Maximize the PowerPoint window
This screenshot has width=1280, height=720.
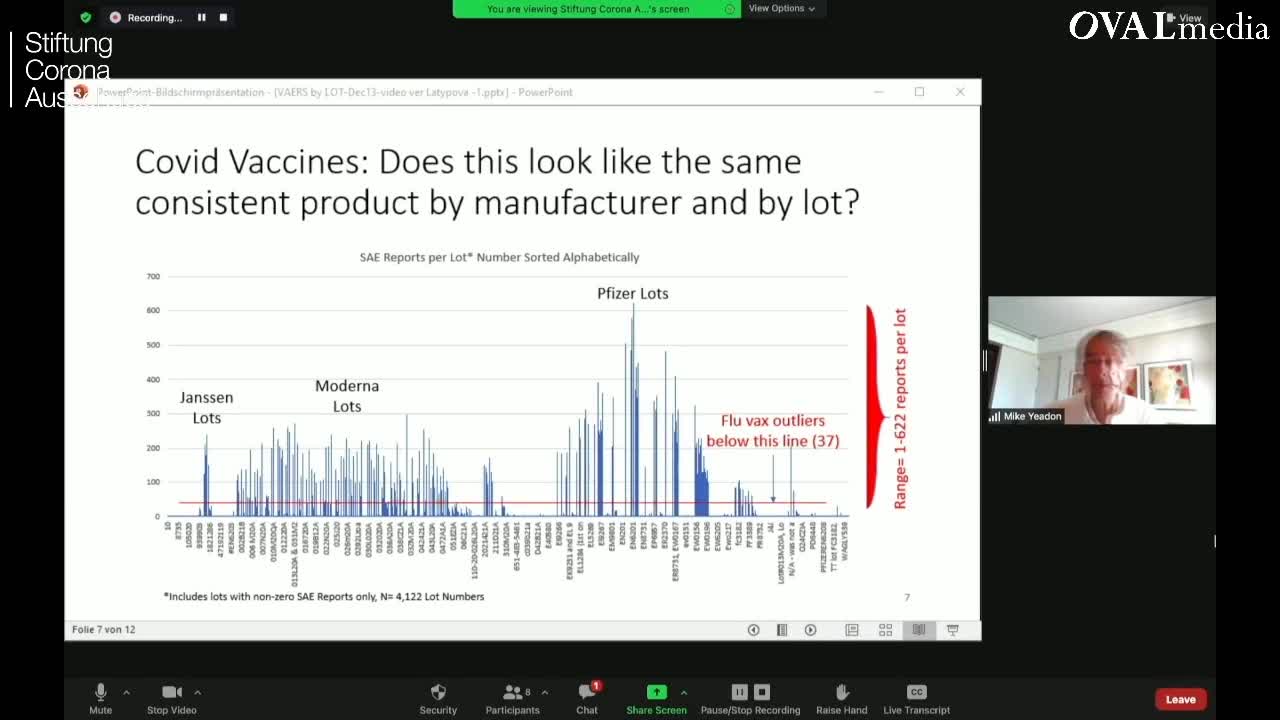[919, 92]
